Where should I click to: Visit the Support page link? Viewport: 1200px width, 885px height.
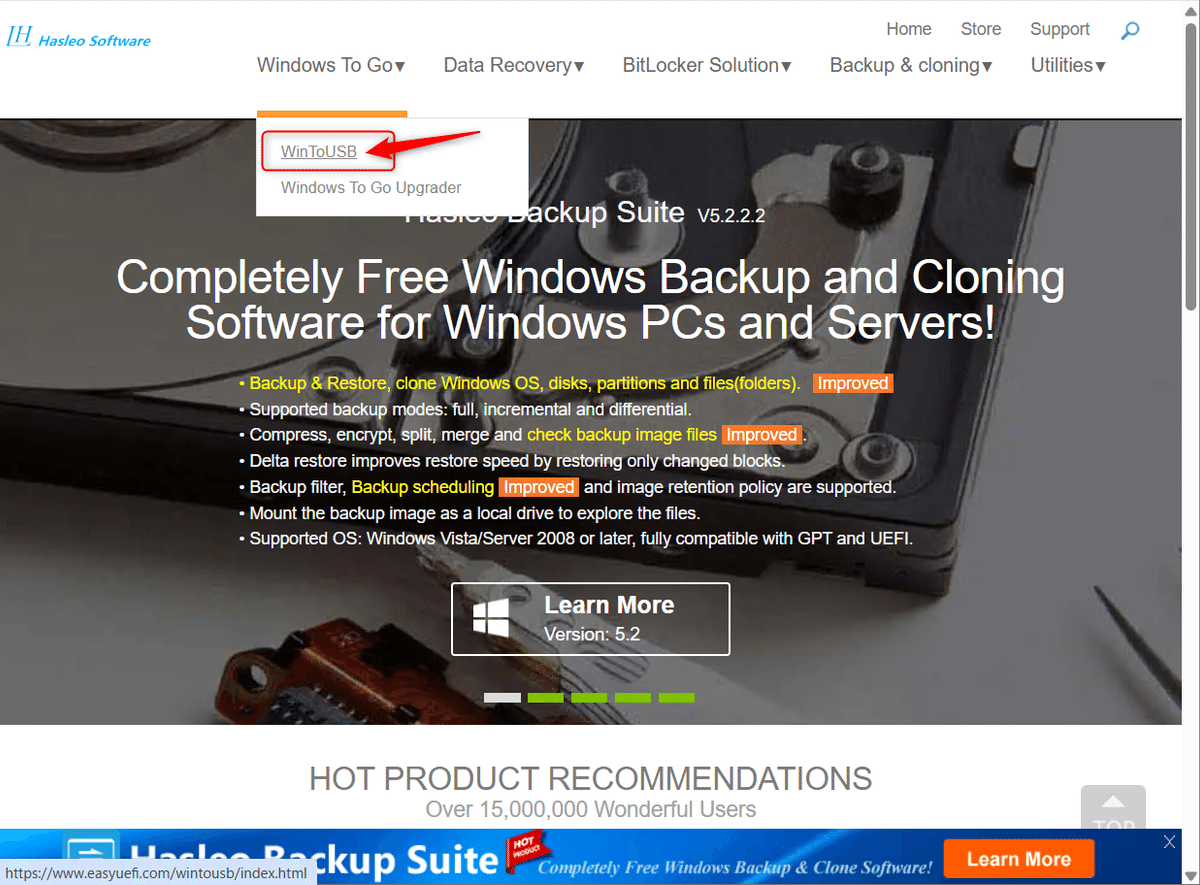[1060, 29]
